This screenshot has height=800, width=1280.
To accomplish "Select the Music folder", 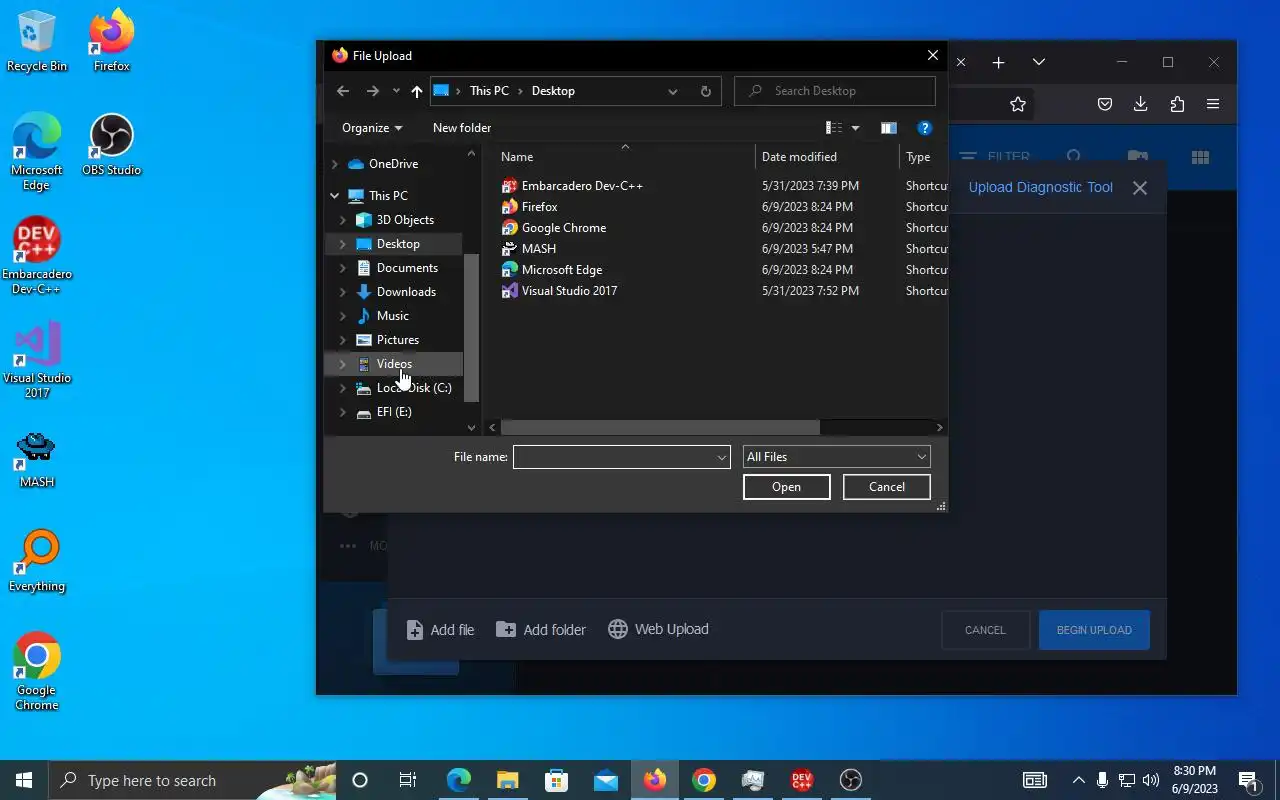I will pyautogui.click(x=392, y=316).
